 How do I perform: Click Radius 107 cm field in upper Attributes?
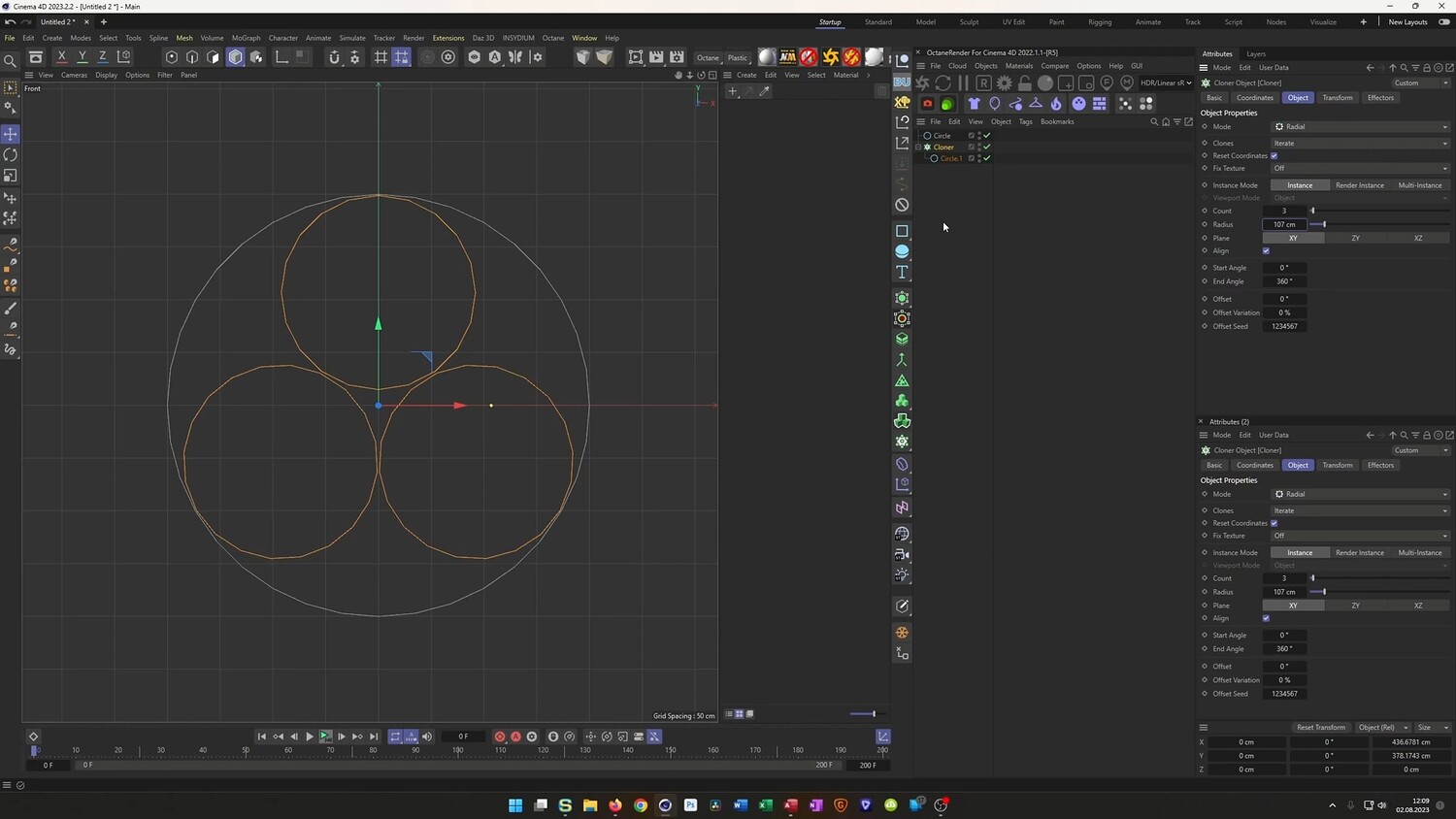point(1284,225)
